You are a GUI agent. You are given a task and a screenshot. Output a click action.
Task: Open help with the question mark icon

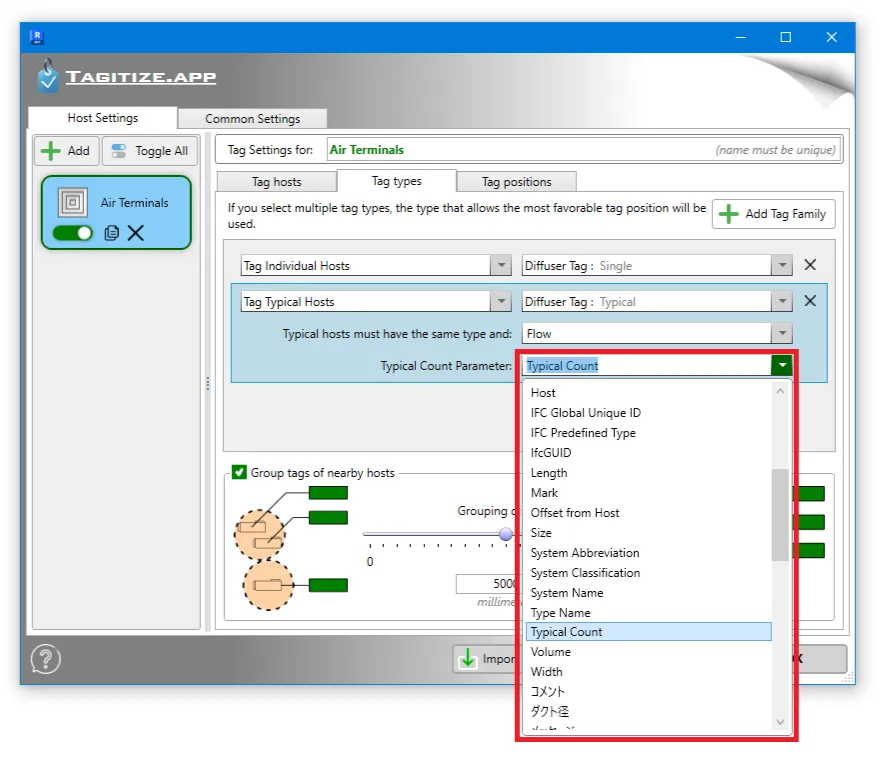click(x=46, y=659)
